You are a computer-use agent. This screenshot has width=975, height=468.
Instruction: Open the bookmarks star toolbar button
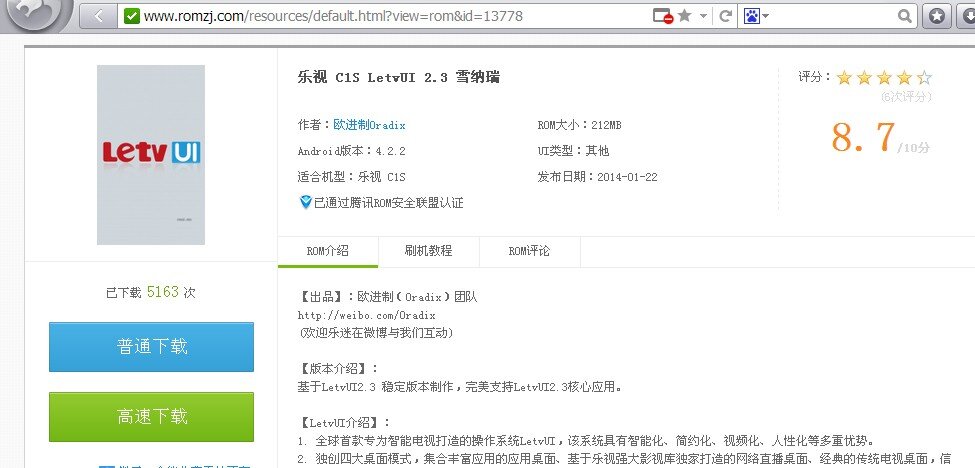(937, 16)
